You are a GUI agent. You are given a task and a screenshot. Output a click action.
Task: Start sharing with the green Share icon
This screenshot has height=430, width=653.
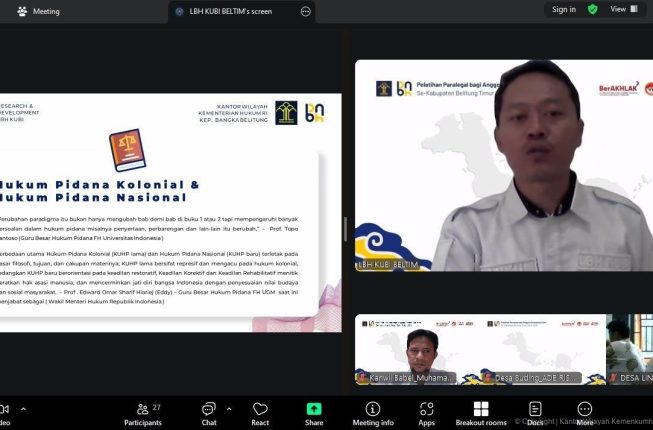[314, 415]
